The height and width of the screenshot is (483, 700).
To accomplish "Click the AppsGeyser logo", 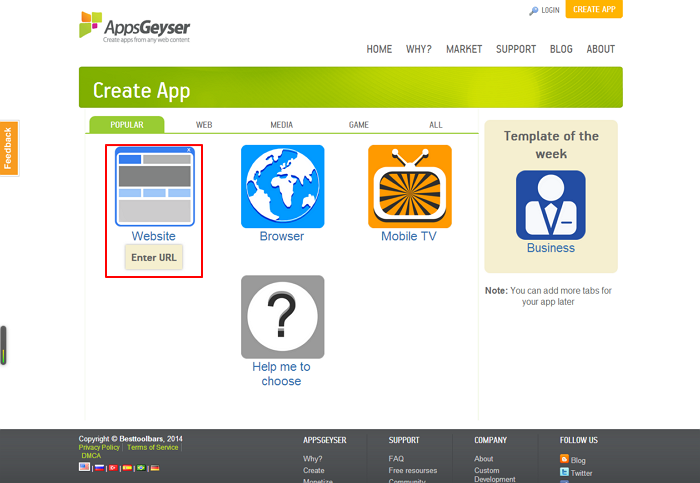I will coord(134,27).
